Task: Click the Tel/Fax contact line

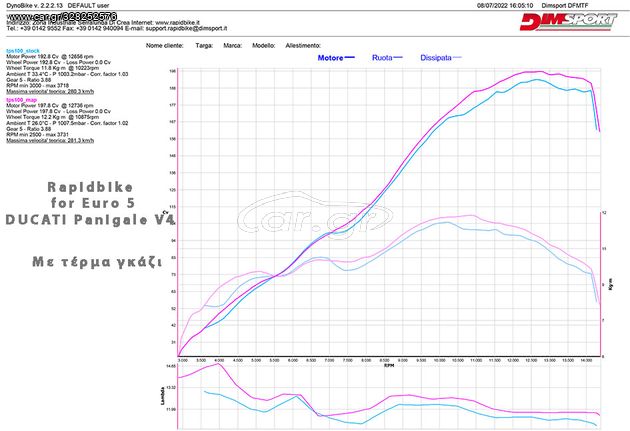Action: [x=117, y=29]
